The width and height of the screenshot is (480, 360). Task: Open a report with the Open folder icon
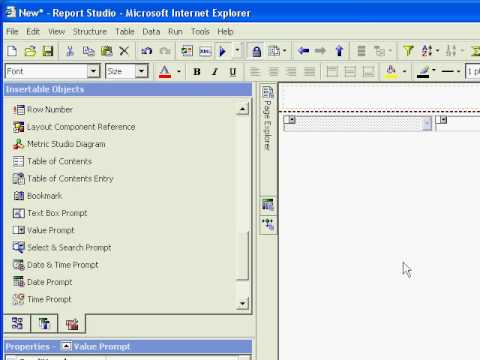[x=30, y=51]
